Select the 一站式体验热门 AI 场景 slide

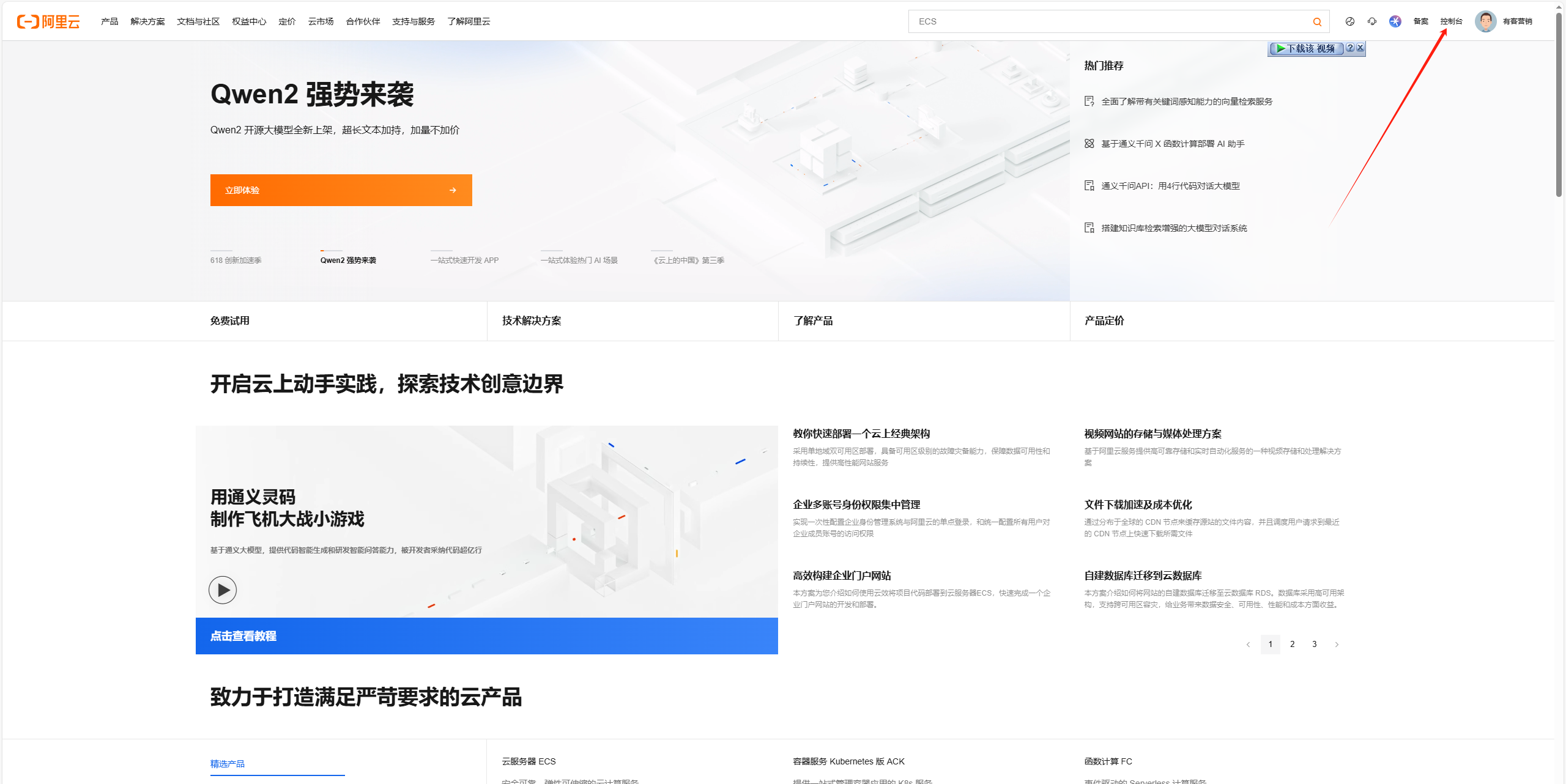click(579, 260)
